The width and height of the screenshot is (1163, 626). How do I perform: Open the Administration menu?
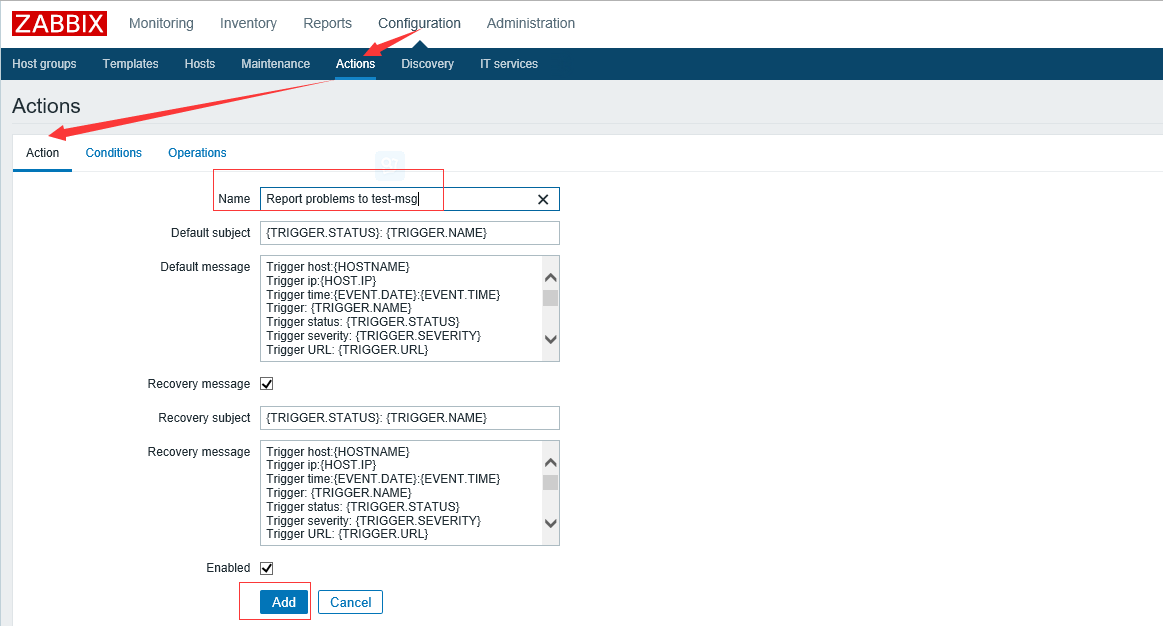point(530,23)
